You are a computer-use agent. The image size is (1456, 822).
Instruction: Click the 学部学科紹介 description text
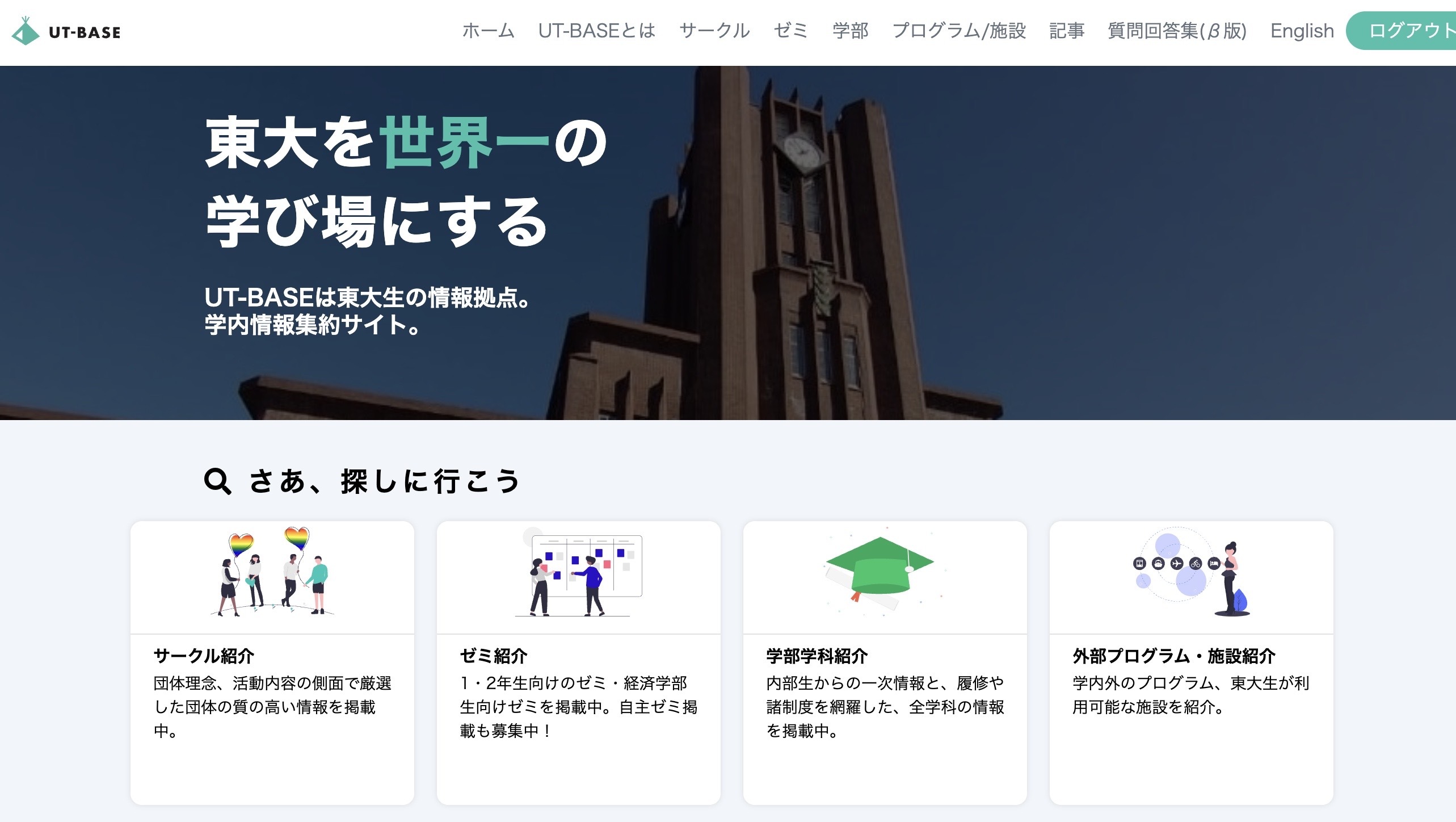885,707
